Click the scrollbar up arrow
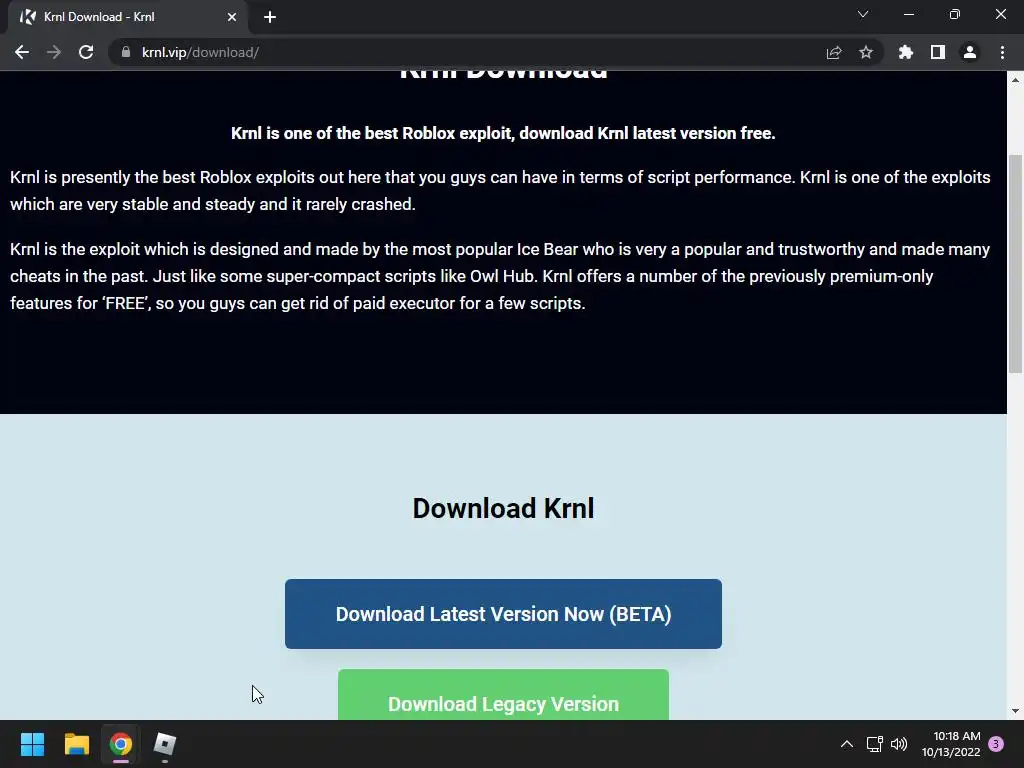Viewport: 1024px width, 768px height. 1015,80
